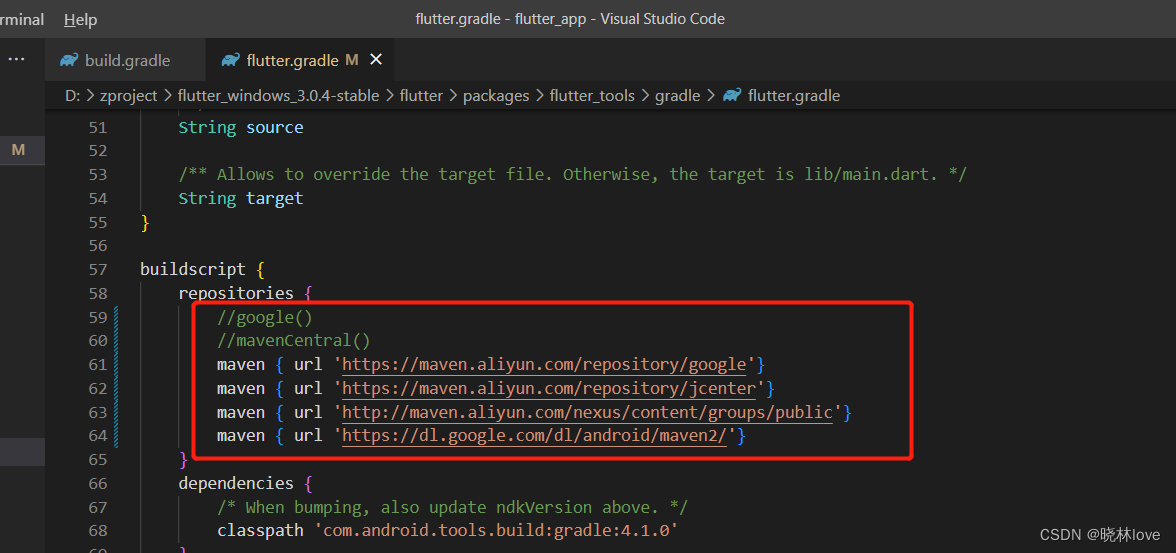Click the 'dependencies' word on line 66

point(236,484)
